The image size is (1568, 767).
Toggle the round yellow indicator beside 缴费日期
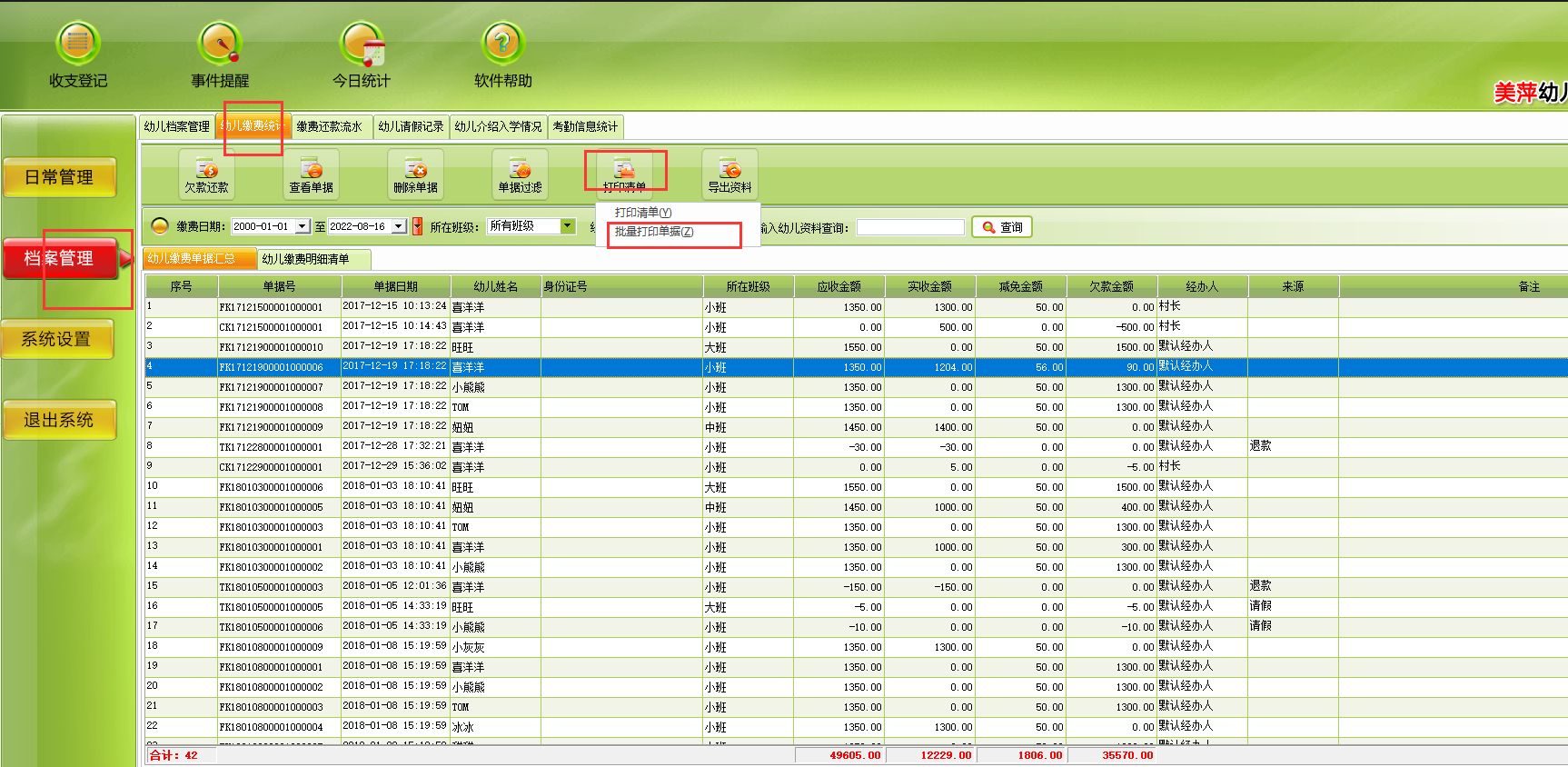point(160,226)
